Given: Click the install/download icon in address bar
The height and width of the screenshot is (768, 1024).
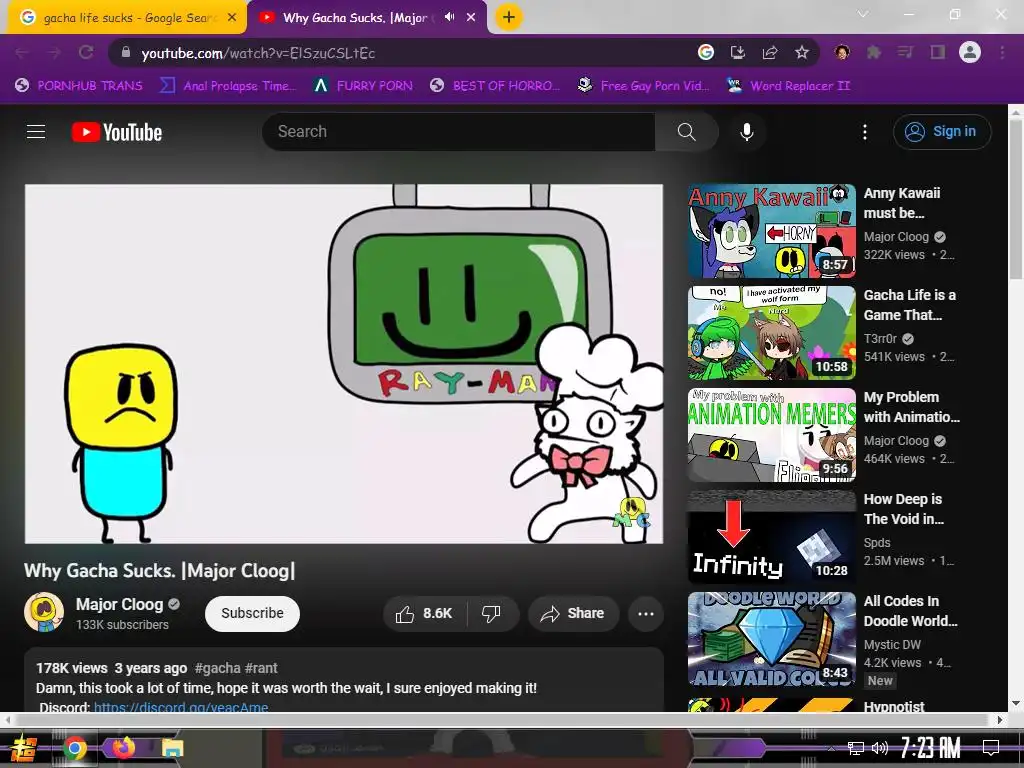Looking at the screenshot, I should (738, 52).
